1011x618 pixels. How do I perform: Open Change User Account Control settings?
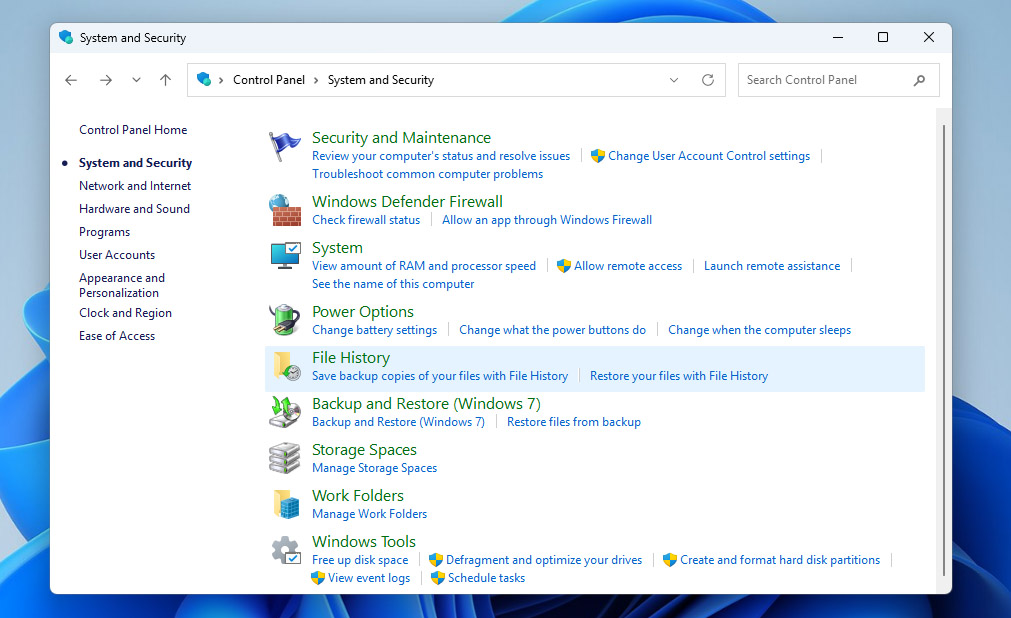[709, 156]
